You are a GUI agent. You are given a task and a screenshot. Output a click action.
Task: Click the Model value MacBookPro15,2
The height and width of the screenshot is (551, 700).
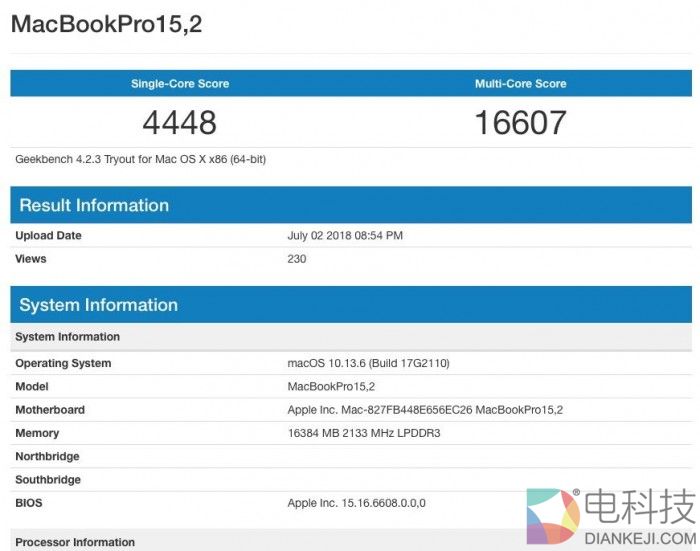click(x=332, y=386)
